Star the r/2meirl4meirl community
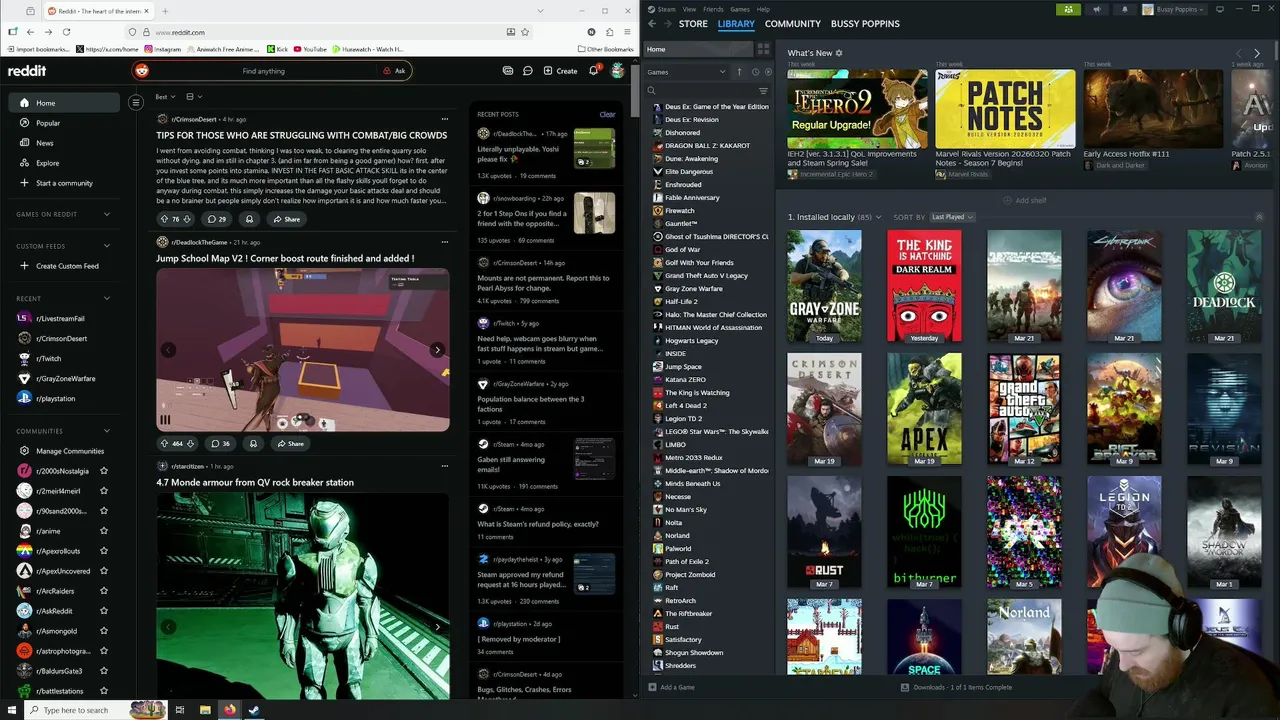This screenshot has width=1280, height=720. click(x=104, y=491)
